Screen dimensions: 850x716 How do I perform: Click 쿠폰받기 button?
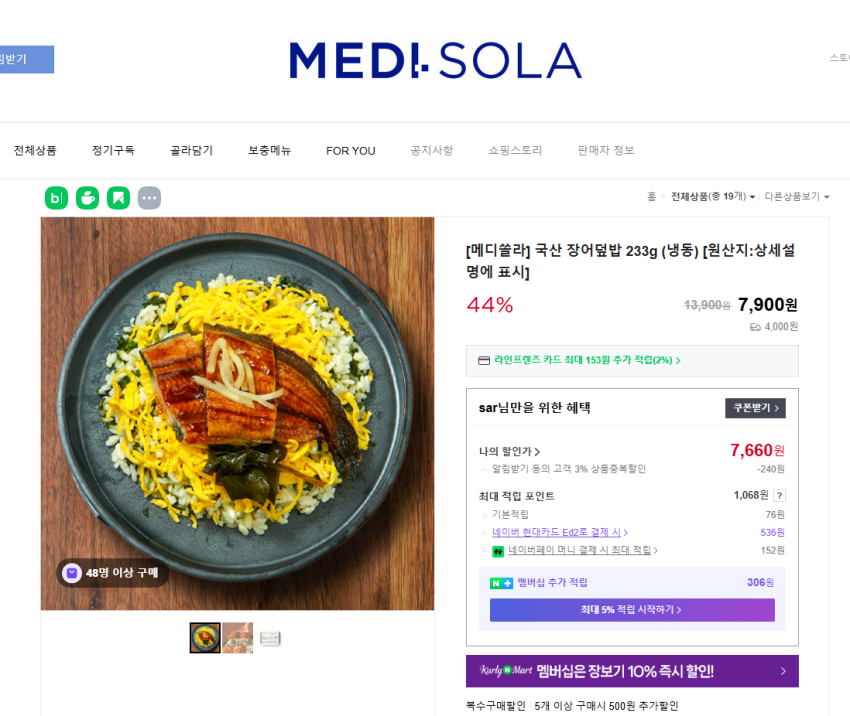coord(755,408)
